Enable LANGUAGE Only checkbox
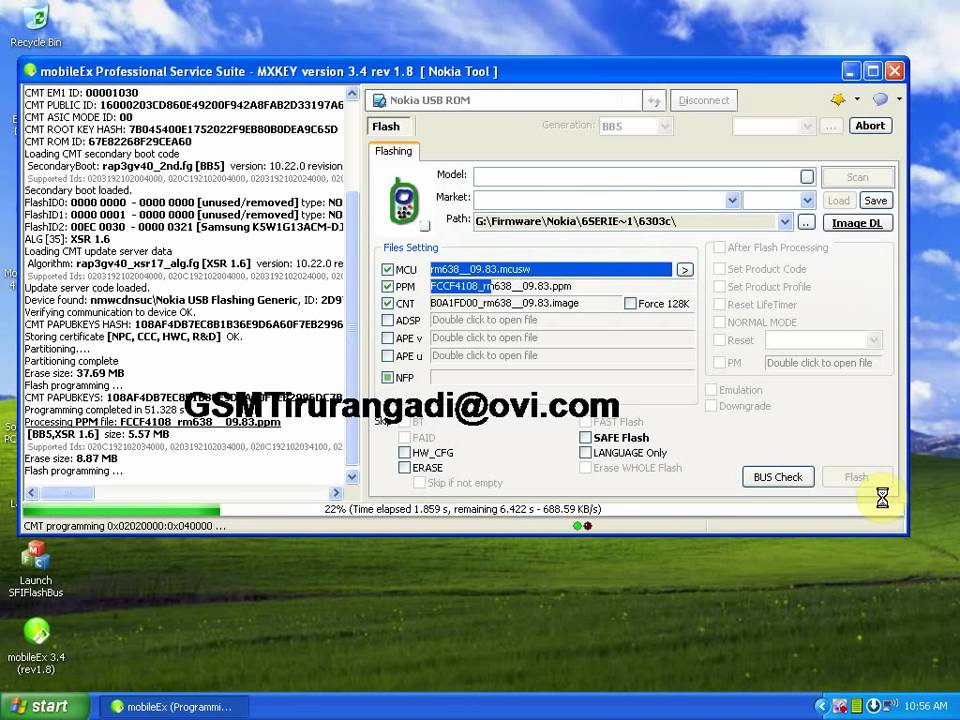The image size is (960, 720). point(585,452)
